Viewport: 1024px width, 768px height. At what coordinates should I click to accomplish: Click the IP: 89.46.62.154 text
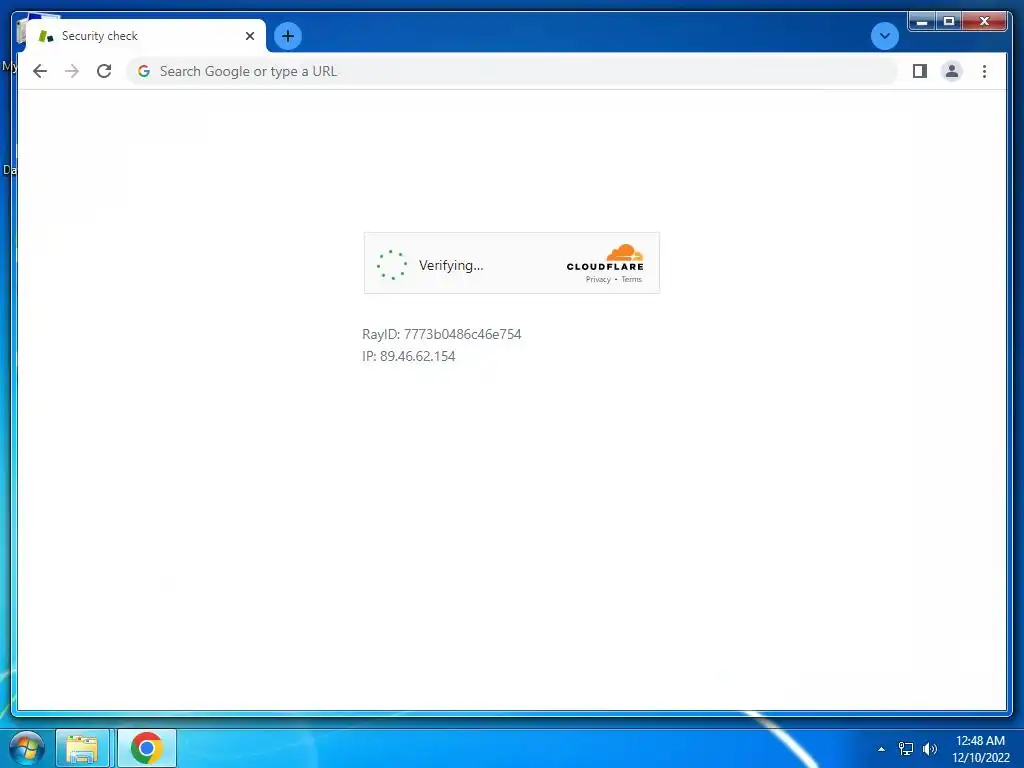click(409, 357)
